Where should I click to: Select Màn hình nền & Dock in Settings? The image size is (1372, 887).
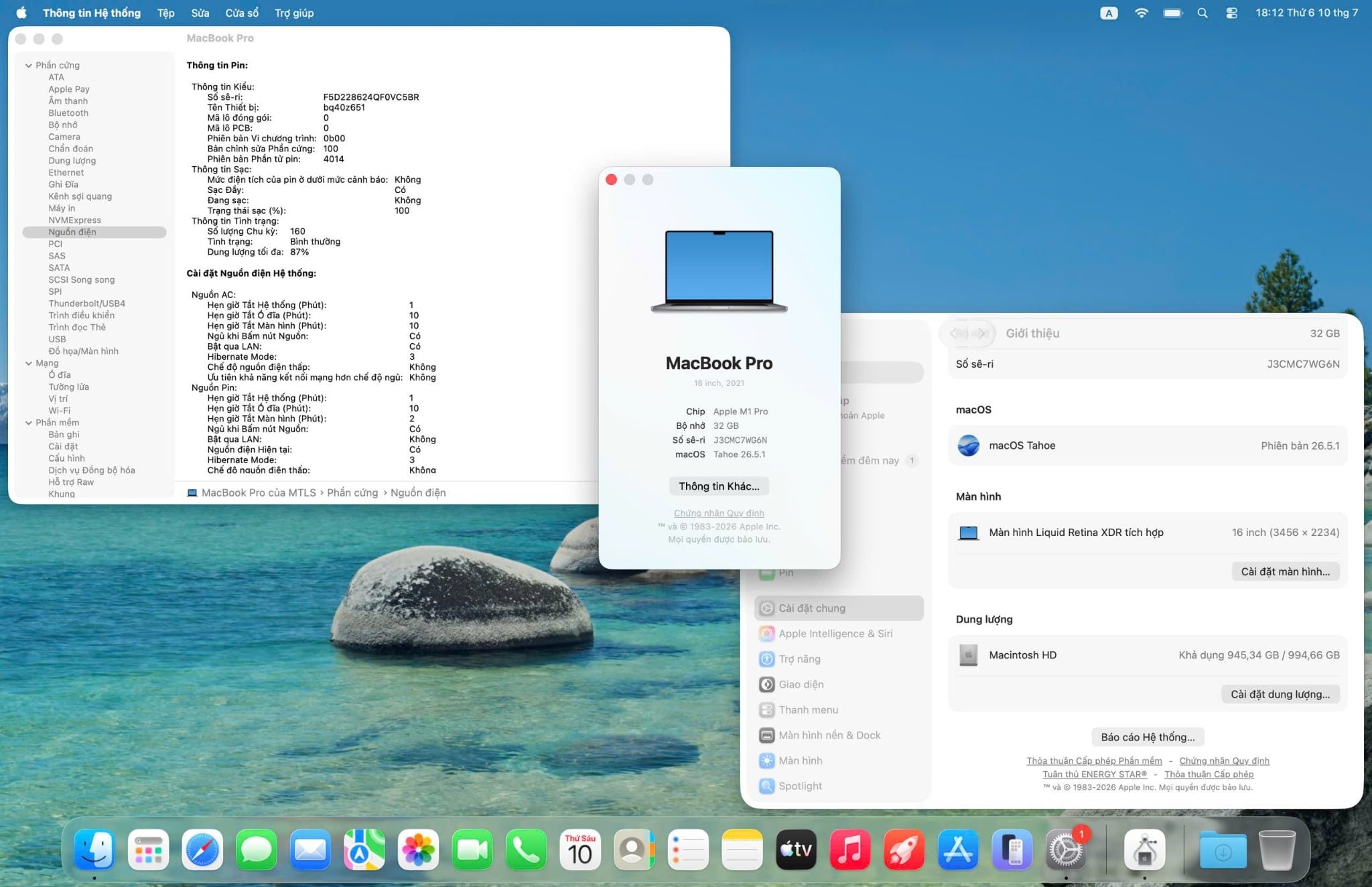tap(839, 736)
